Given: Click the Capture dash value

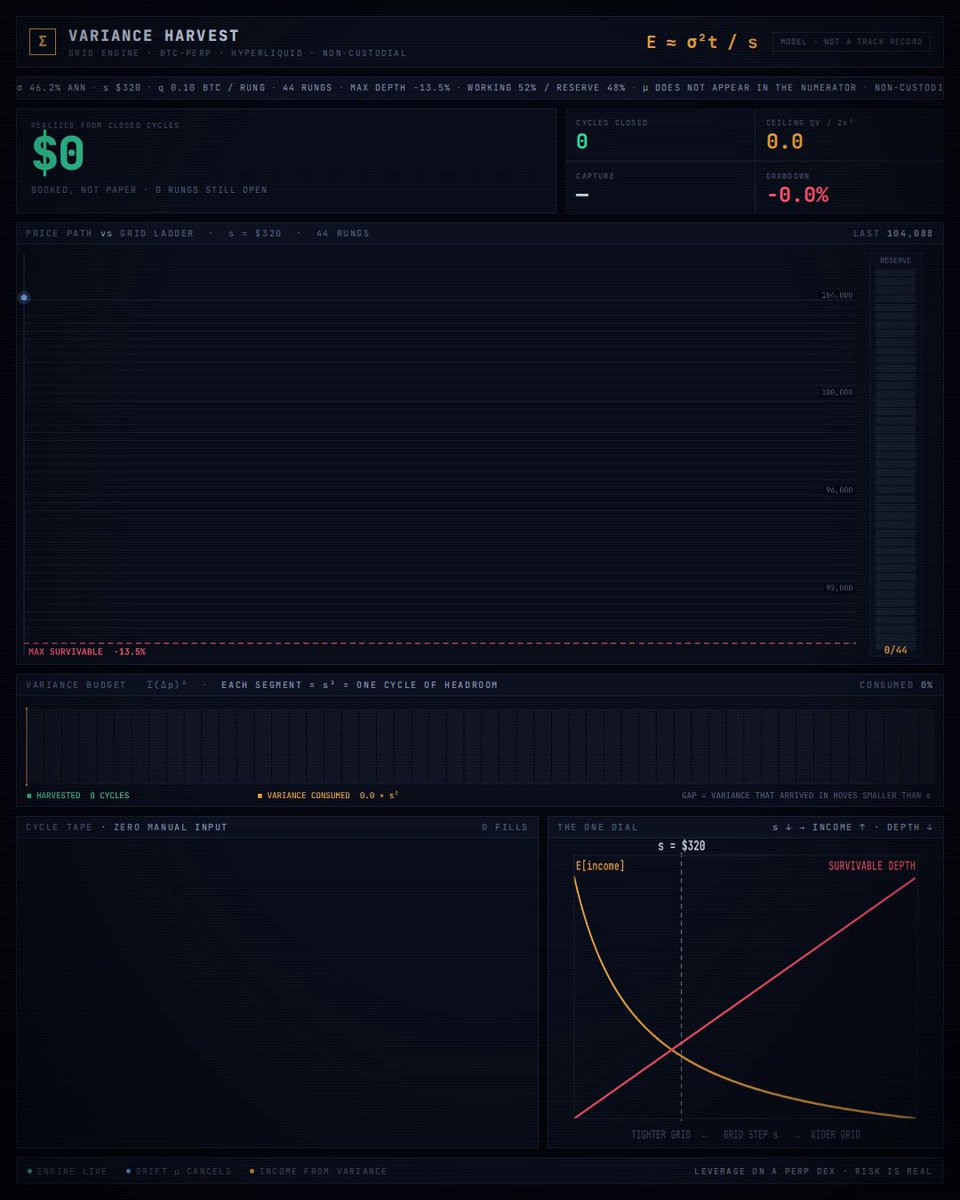Looking at the screenshot, I should click(x=582, y=195).
